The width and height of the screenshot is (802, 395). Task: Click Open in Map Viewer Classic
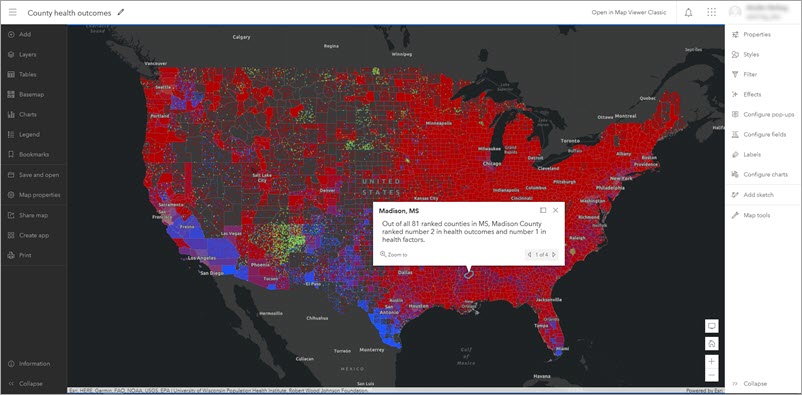pyautogui.click(x=629, y=12)
